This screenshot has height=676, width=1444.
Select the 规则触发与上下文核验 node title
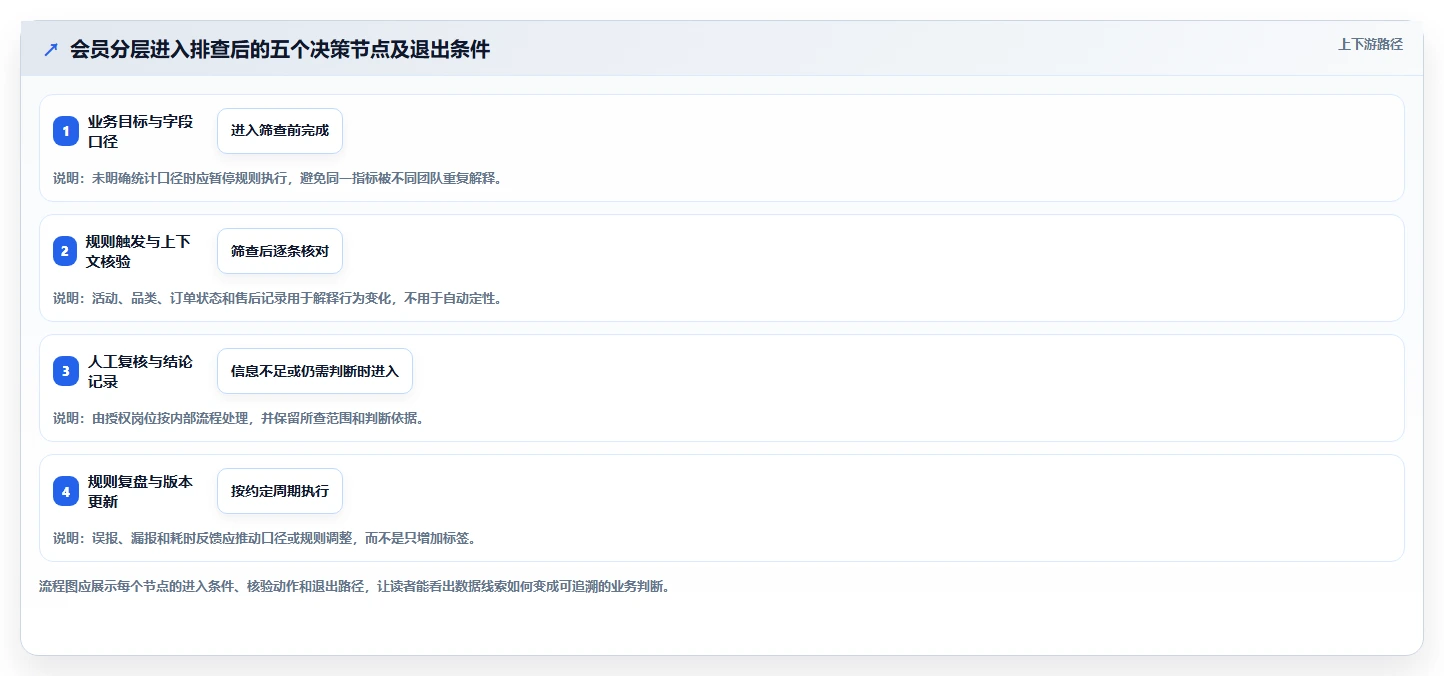coord(139,251)
